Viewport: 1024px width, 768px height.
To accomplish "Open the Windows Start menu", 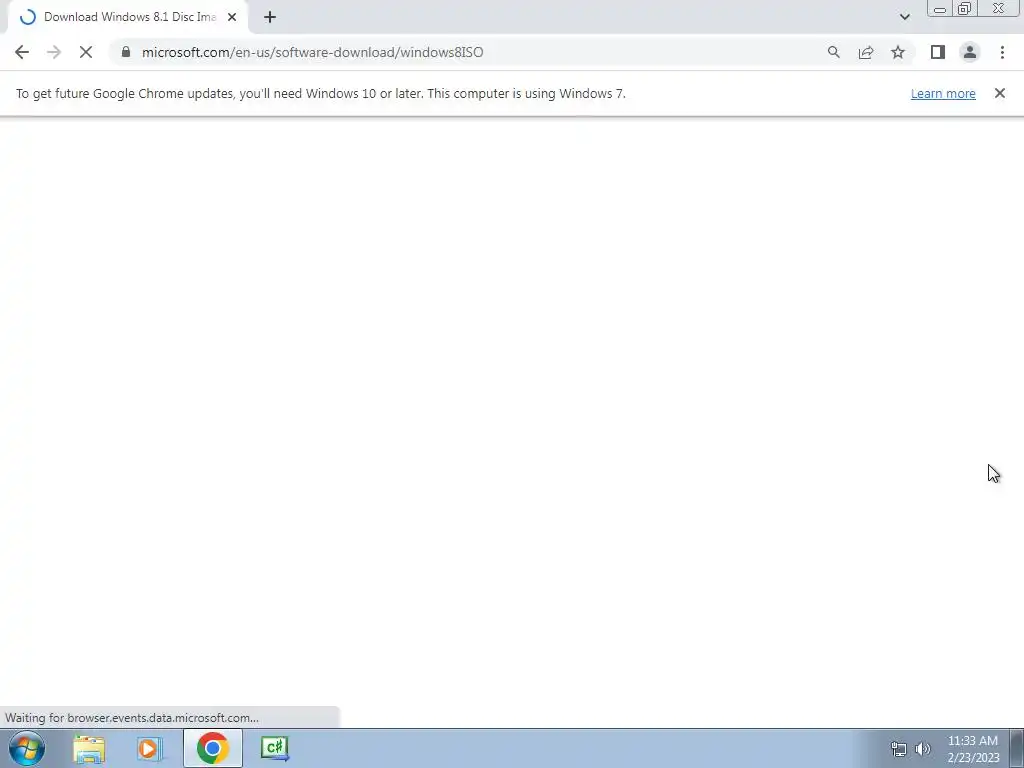I will point(27,748).
